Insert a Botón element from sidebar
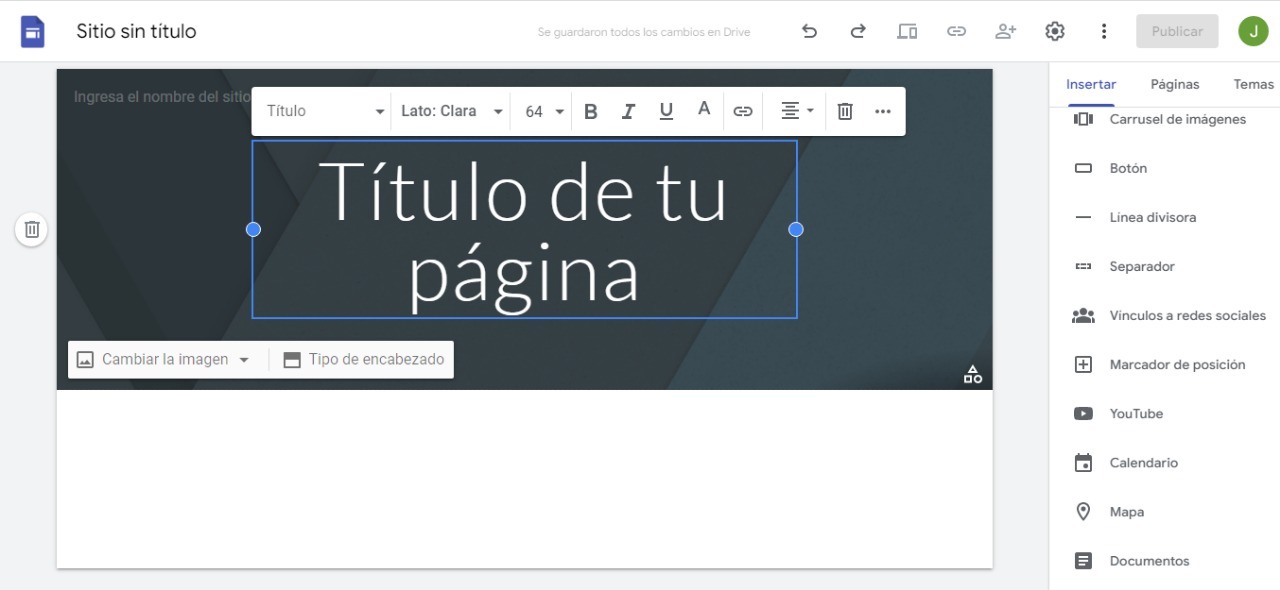Screen dimensions: 1280x590 (x=1128, y=168)
